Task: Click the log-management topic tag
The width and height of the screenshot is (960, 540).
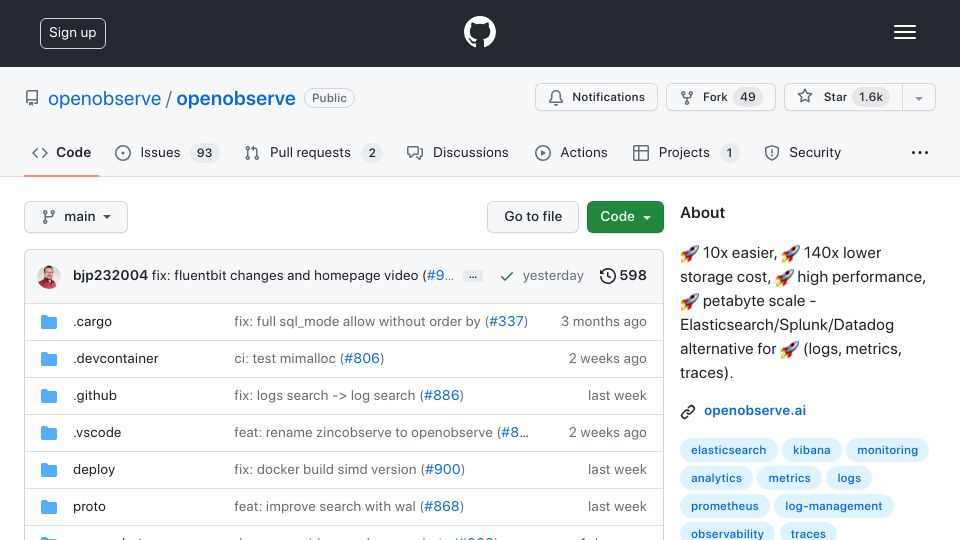Action: 833,506
